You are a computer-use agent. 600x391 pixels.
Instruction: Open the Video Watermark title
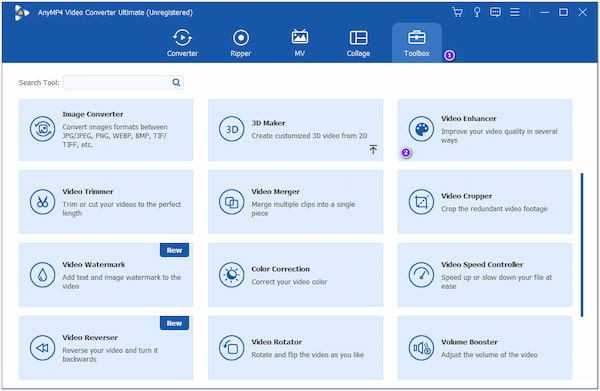[x=94, y=264]
